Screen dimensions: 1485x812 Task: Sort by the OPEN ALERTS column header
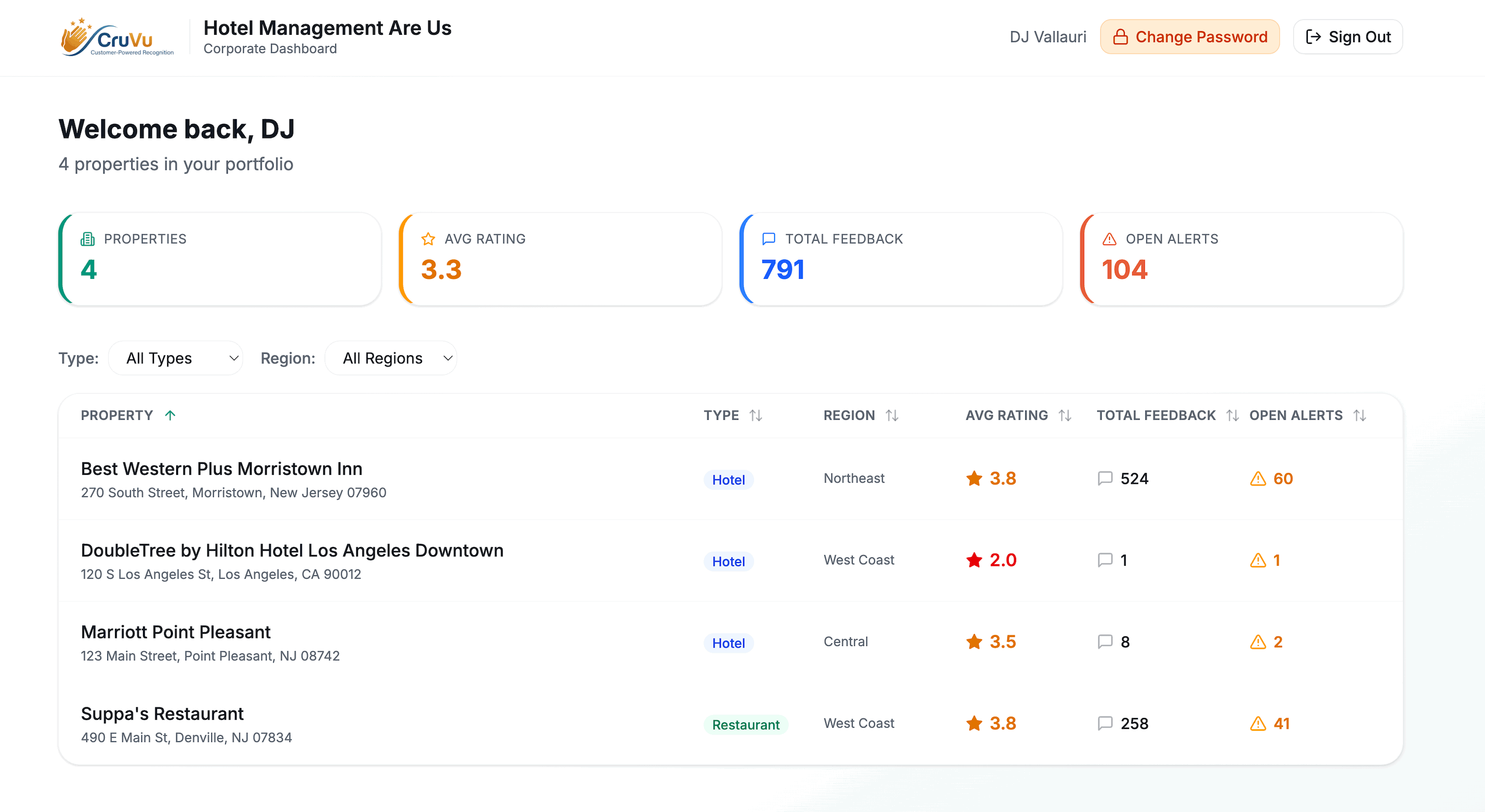point(1296,415)
